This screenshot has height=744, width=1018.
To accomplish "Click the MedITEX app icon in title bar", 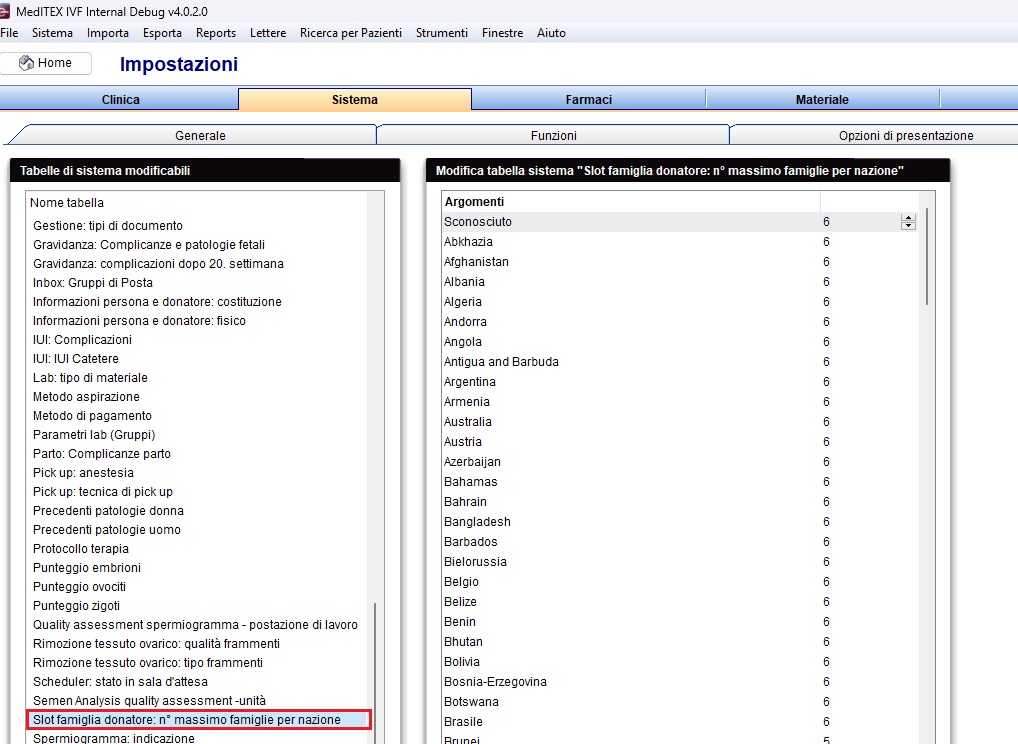I will point(4,11).
